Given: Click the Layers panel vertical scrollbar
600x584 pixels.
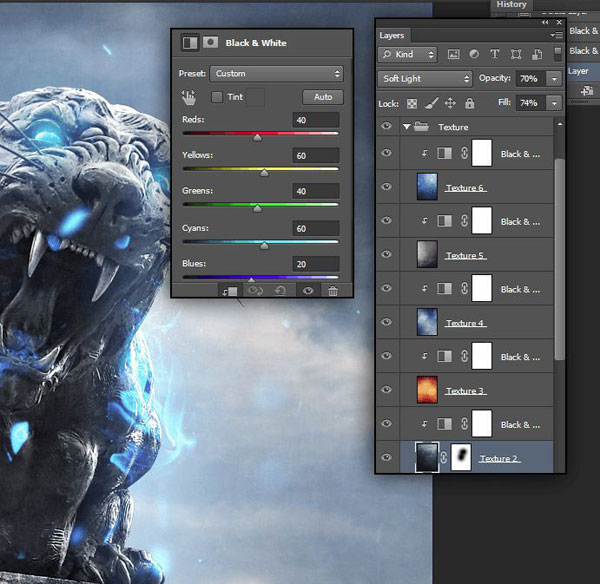Looking at the screenshot, I should (559, 259).
